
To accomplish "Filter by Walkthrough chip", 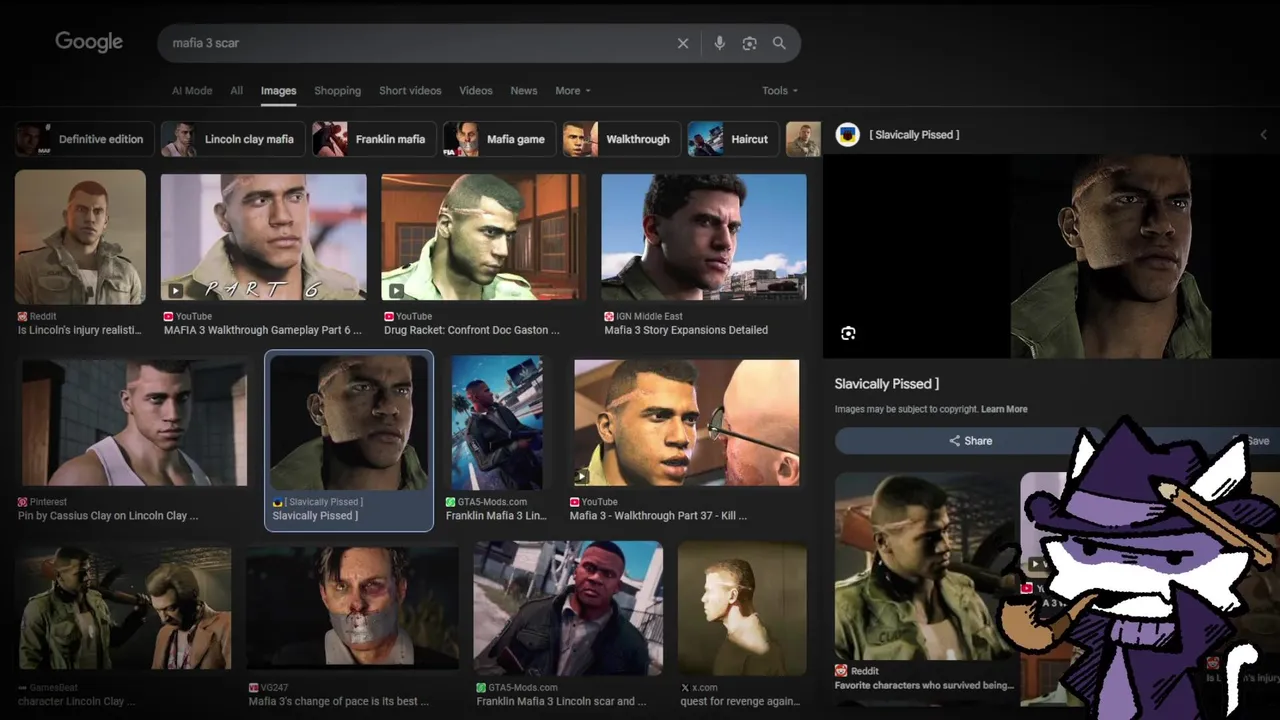I will coord(621,139).
